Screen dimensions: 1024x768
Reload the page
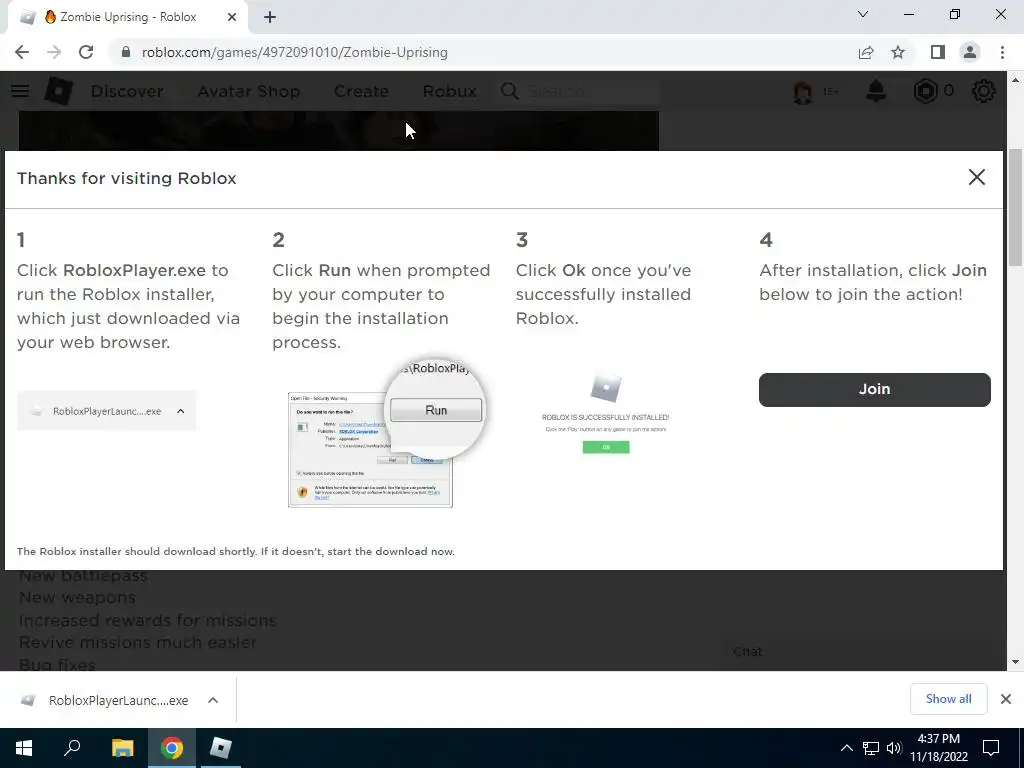[86, 52]
